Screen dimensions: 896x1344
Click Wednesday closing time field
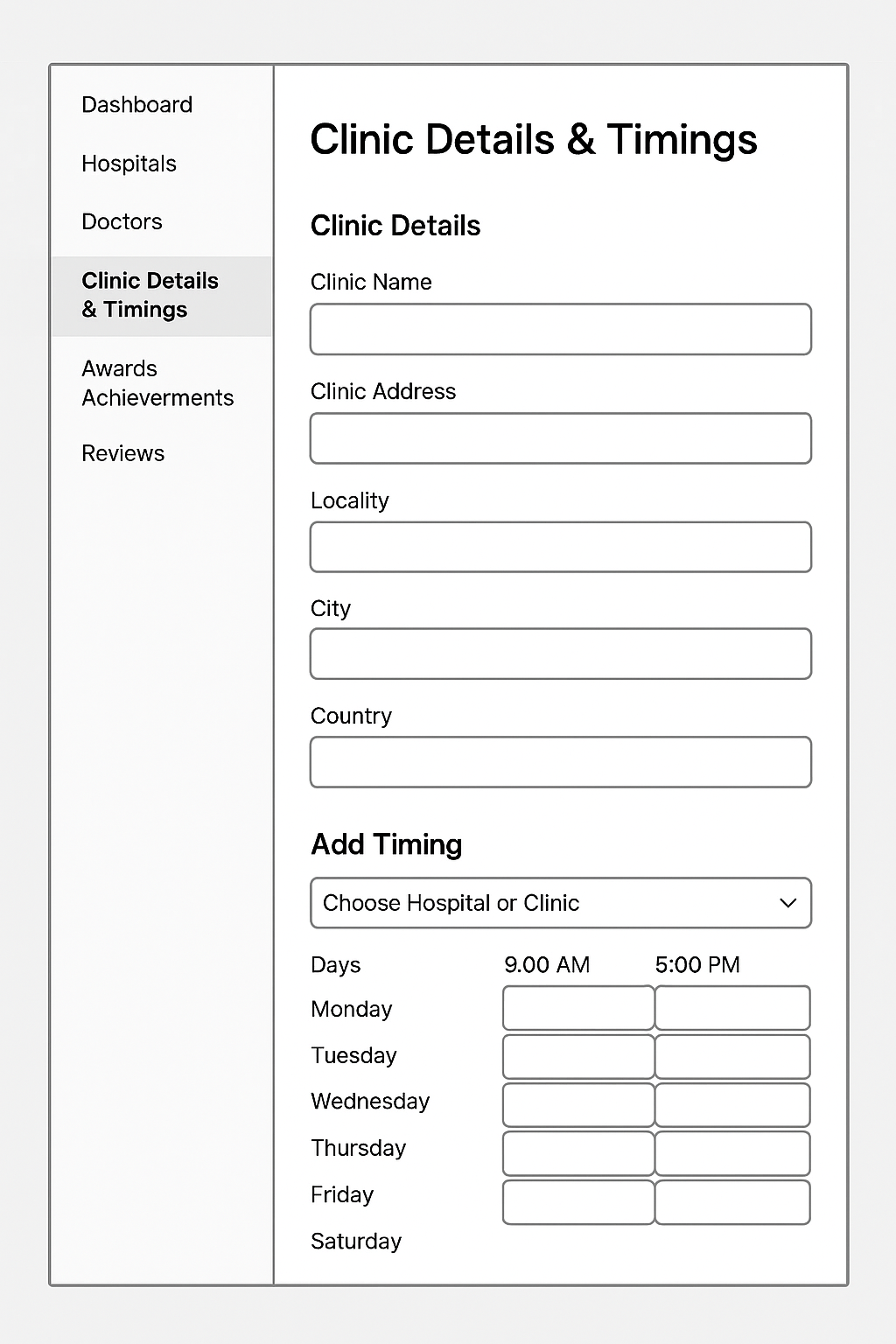coord(732,1105)
